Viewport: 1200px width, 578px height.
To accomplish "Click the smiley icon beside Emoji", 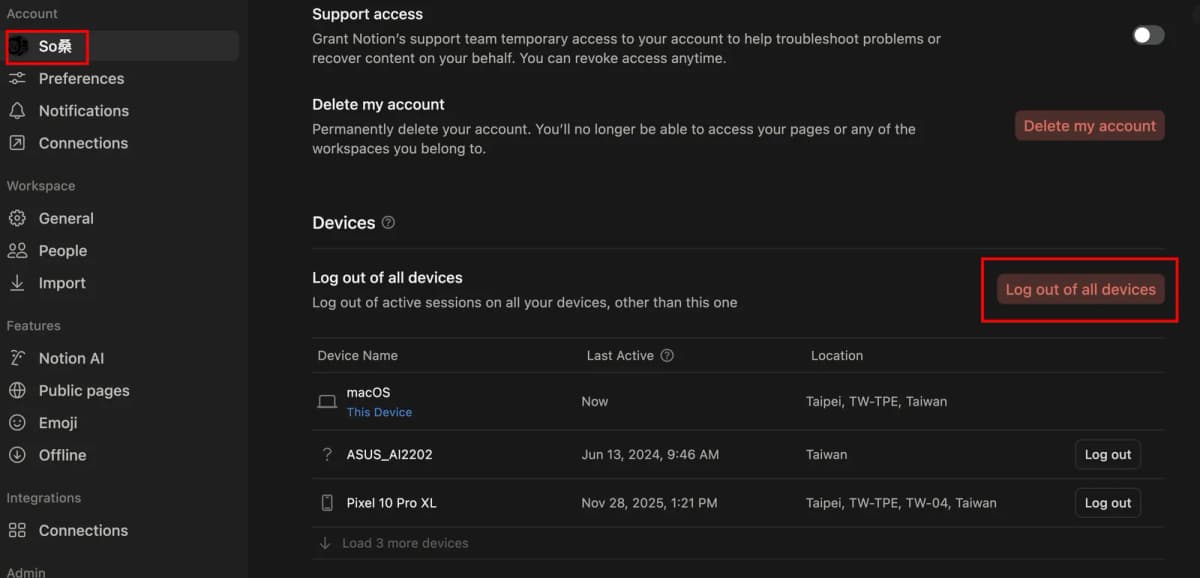I will click(17, 422).
